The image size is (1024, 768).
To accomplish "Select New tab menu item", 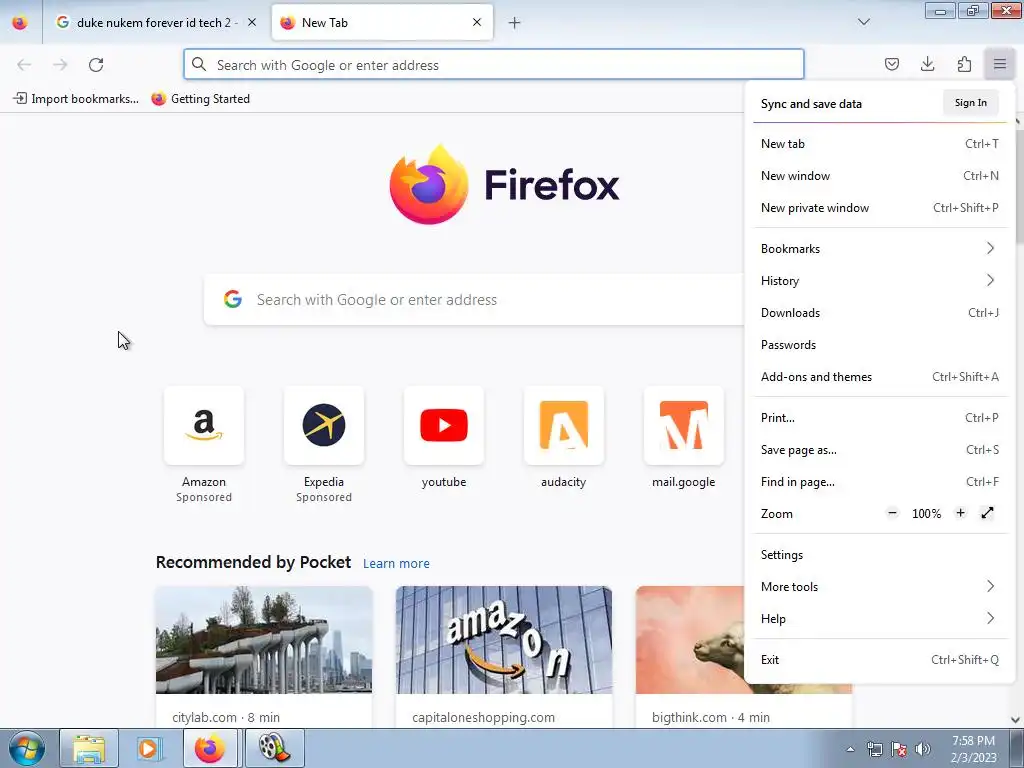I will coord(880,144).
